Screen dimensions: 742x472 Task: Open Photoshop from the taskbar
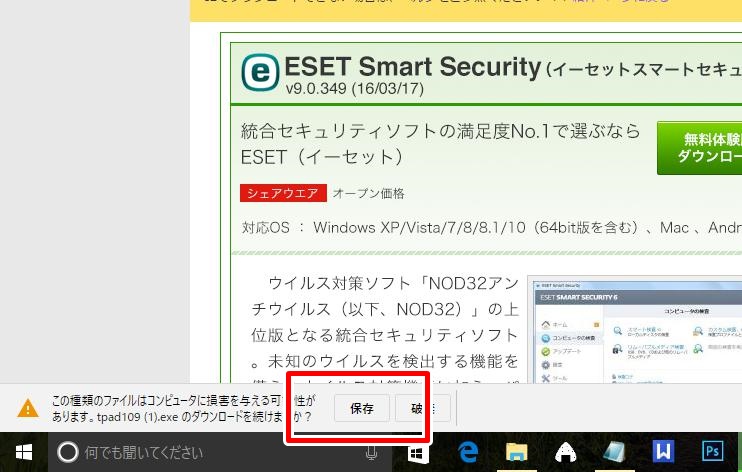(712, 451)
